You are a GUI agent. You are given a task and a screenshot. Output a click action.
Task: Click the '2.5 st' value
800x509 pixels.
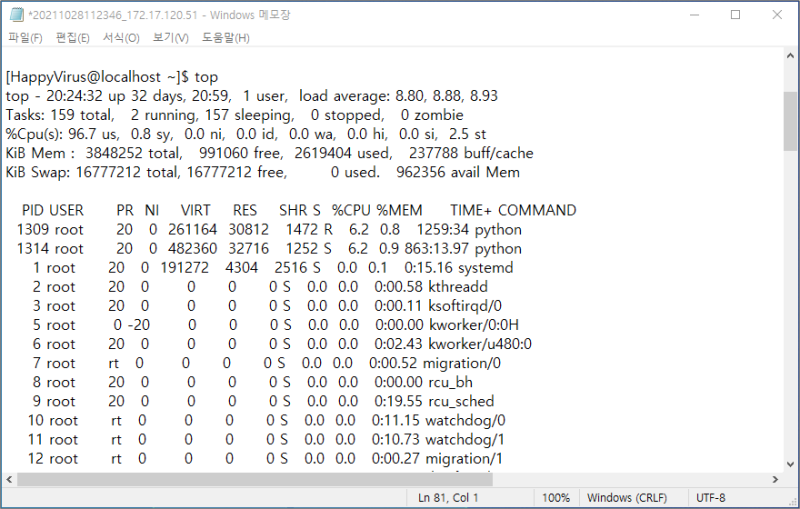point(467,134)
